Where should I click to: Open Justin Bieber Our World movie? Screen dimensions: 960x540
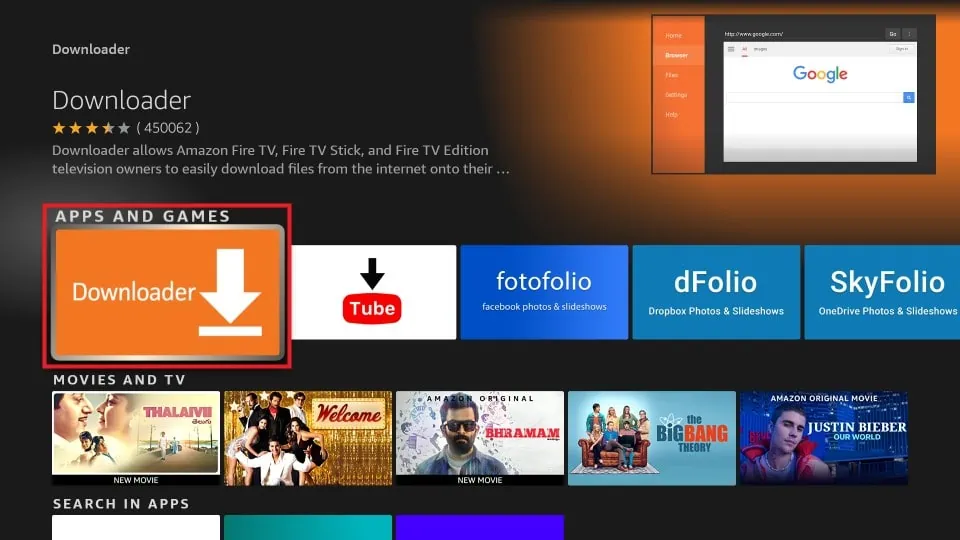click(x=824, y=438)
